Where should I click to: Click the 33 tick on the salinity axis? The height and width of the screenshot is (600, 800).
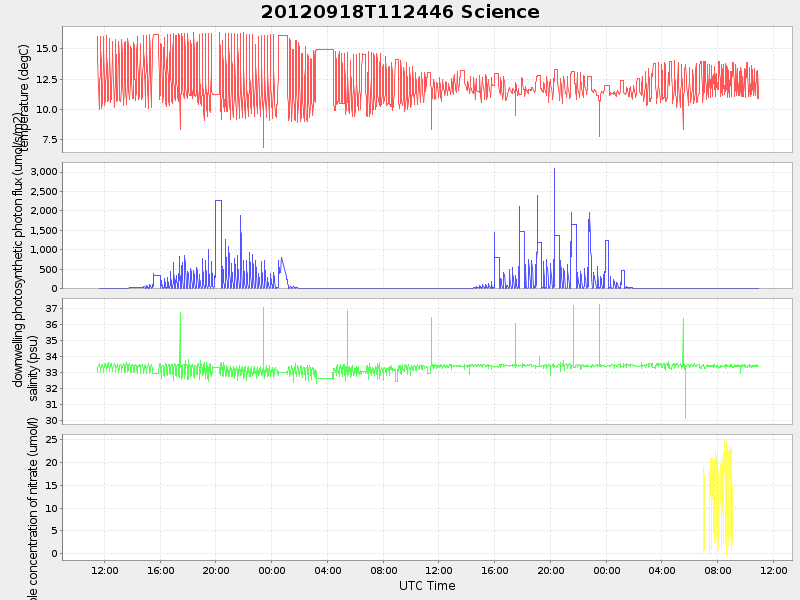(53, 373)
